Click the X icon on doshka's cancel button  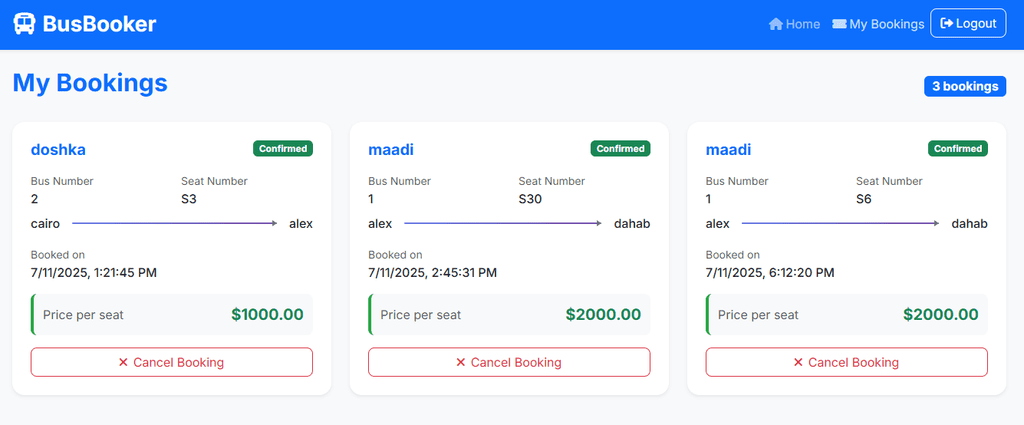tap(123, 362)
